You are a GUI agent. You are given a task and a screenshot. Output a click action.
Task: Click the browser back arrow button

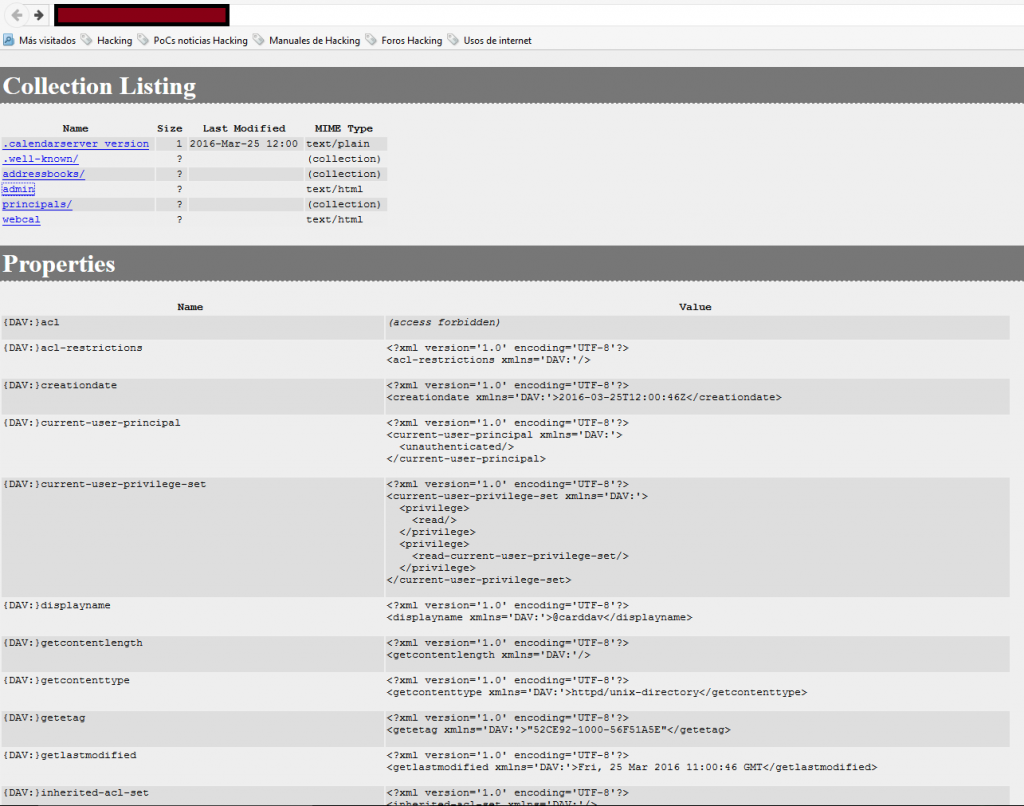[x=17, y=15]
